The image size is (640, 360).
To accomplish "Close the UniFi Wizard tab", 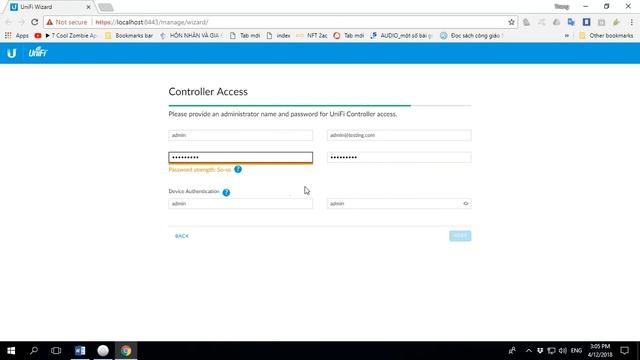I will point(88,7).
